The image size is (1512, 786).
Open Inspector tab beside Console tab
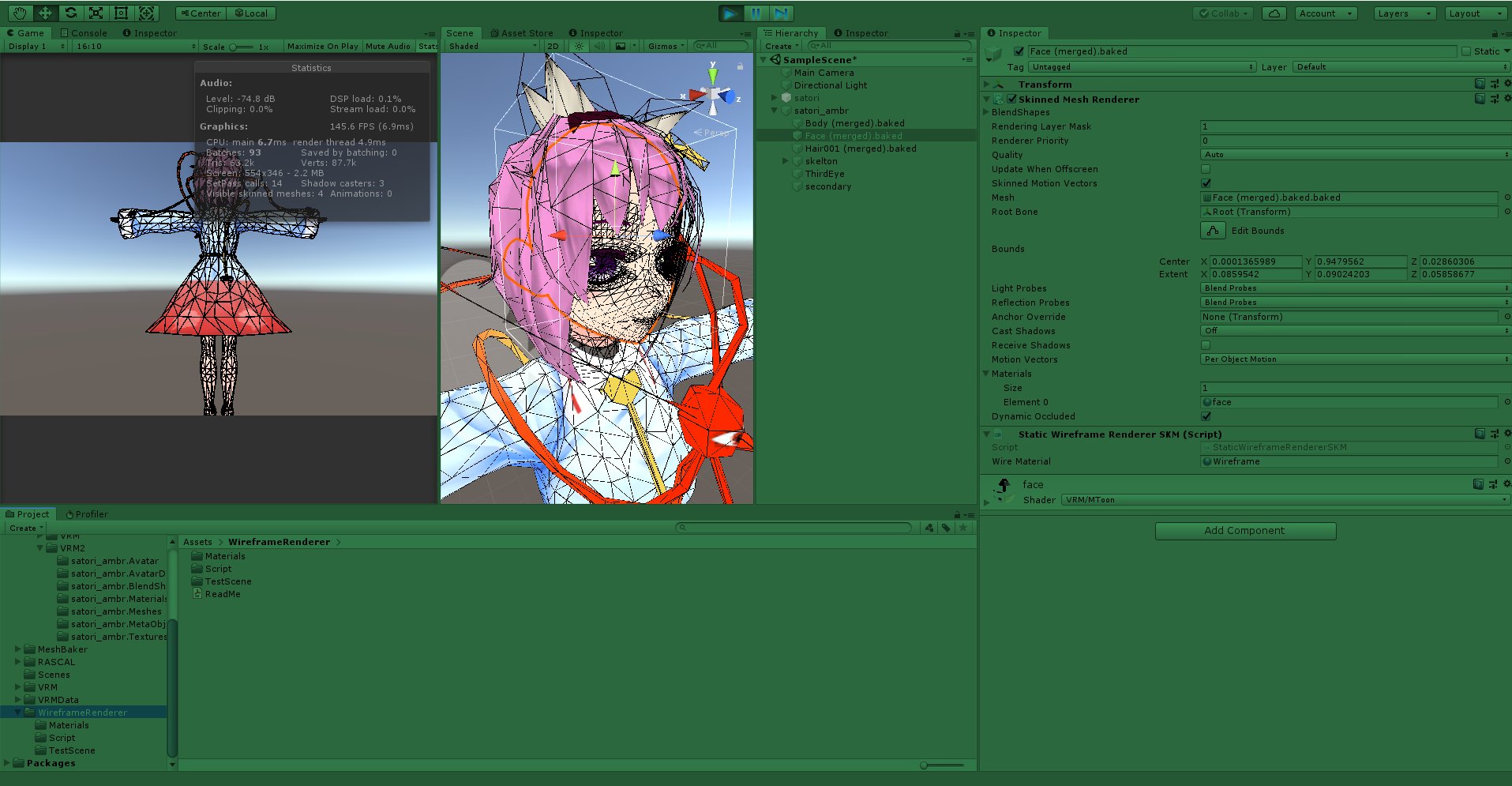click(149, 33)
